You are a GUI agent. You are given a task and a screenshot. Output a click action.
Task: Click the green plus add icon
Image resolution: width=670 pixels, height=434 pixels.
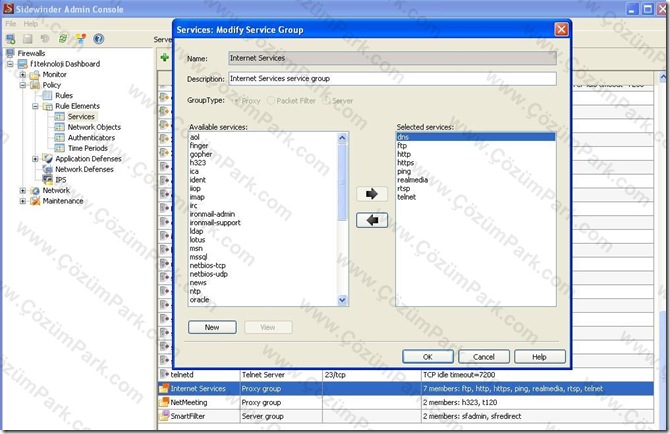click(165, 57)
